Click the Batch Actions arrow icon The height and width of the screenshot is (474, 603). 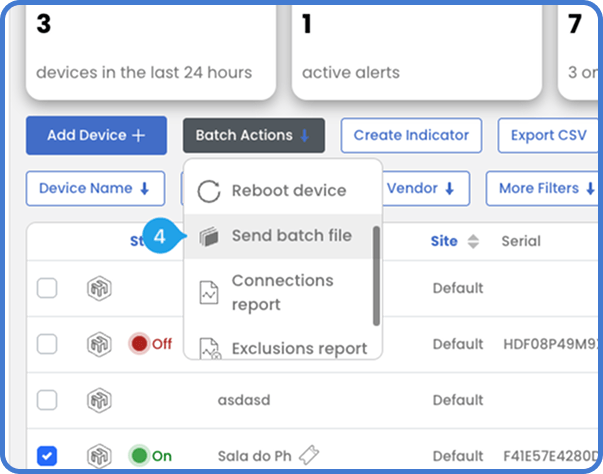tap(305, 135)
